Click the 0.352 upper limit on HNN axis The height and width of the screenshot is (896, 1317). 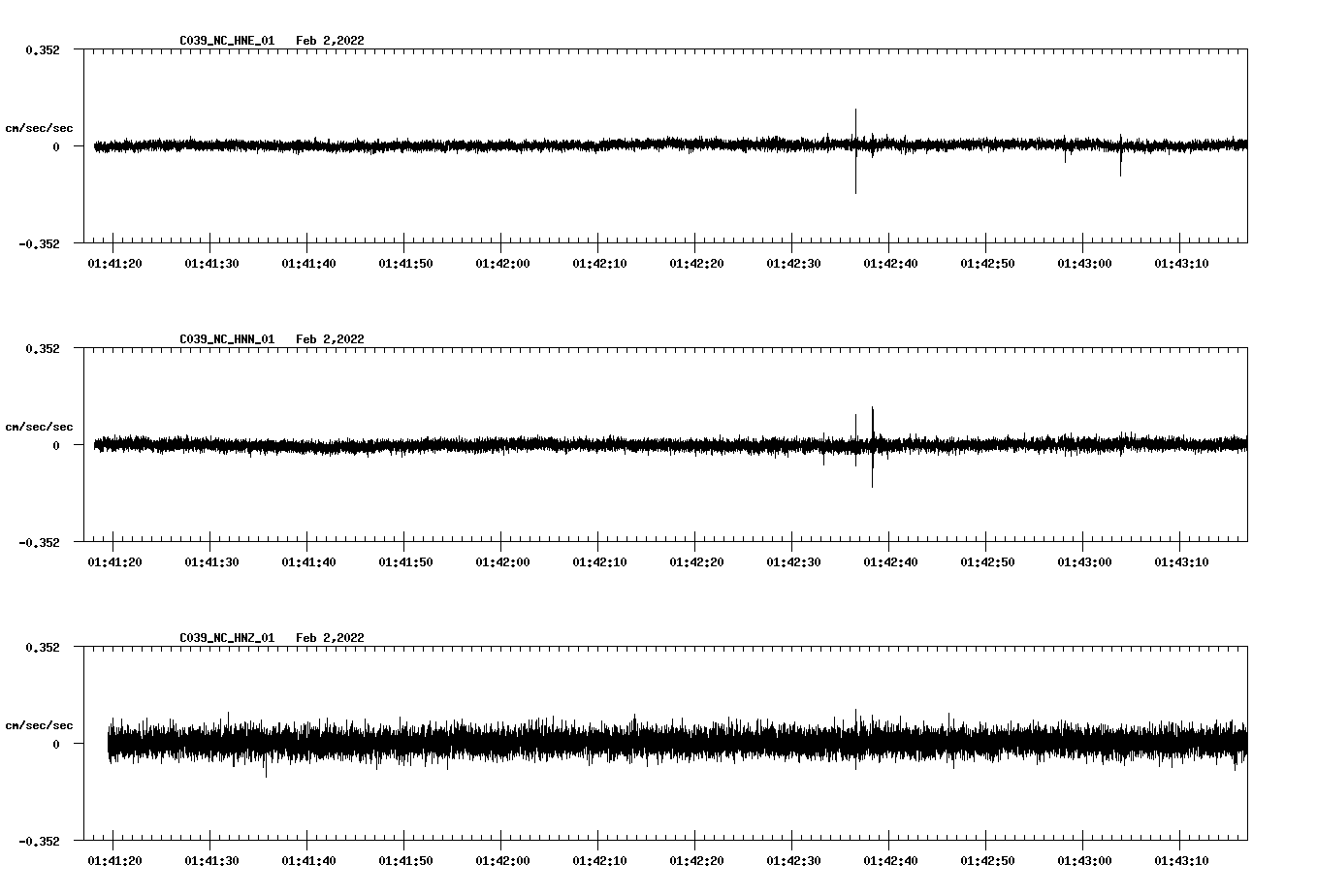tap(43, 348)
